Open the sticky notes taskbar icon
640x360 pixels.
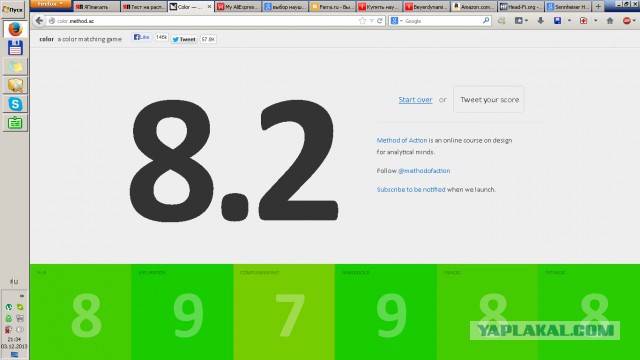pos(15,67)
